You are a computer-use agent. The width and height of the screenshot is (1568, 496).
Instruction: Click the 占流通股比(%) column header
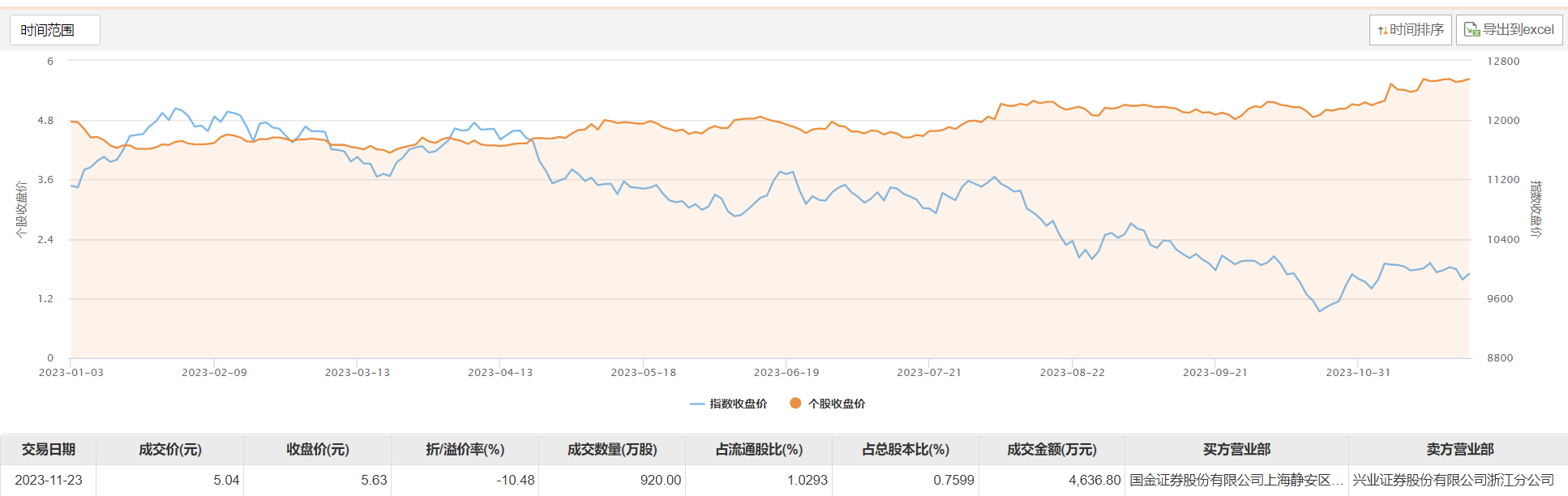pyautogui.click(x=759, y=449)
